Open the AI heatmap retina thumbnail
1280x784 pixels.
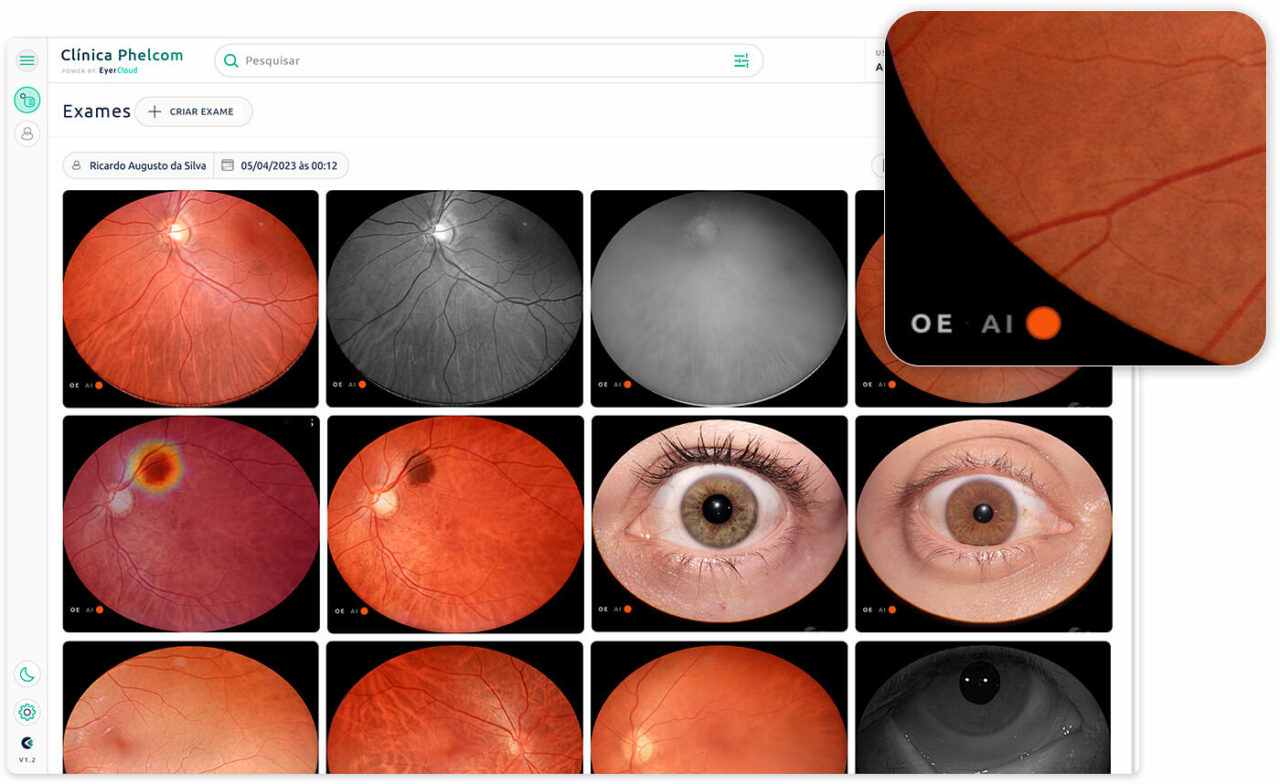tap(190, 523)
